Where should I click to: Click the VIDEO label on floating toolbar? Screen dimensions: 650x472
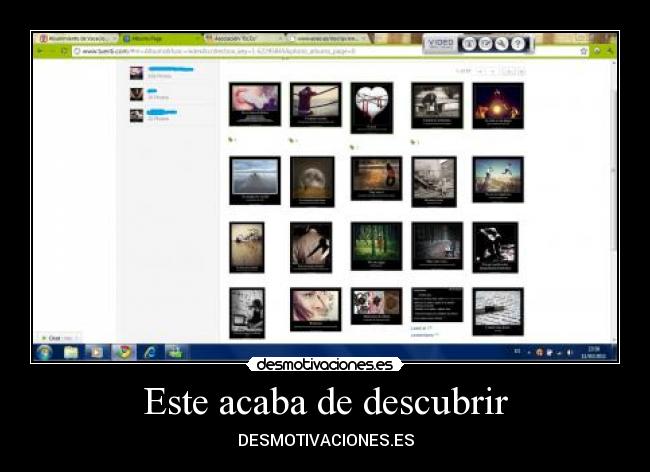click(x=440, y=43)
